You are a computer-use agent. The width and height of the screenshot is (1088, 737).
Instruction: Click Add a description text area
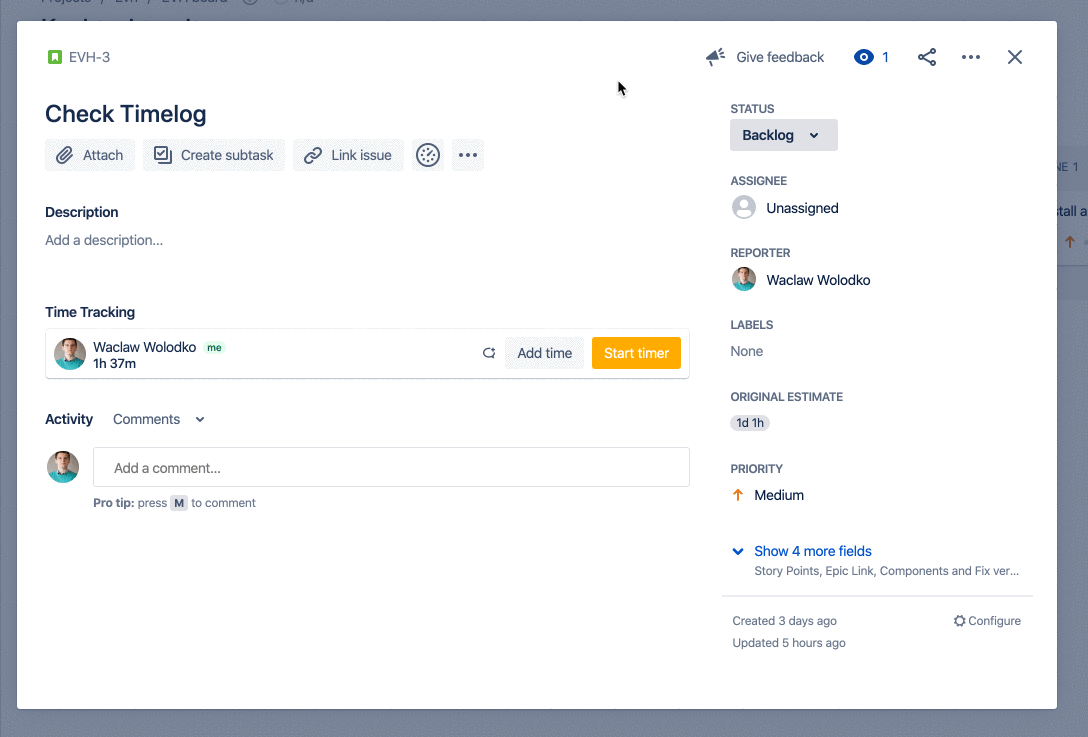(x=104, y=240)
